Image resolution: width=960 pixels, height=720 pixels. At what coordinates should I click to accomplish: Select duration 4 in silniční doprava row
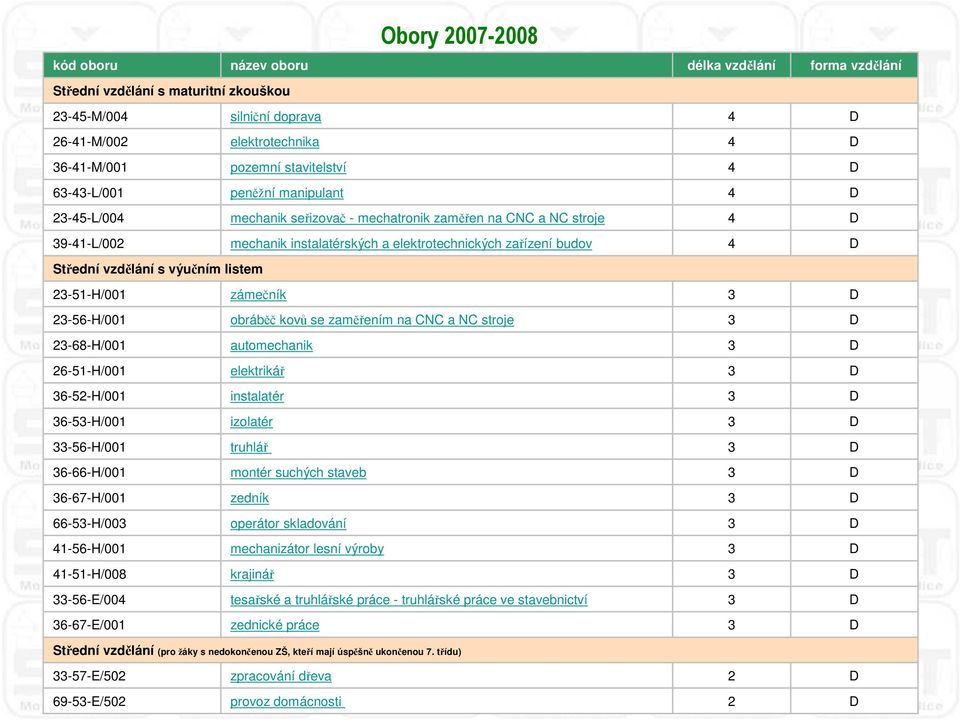[731, 116]
